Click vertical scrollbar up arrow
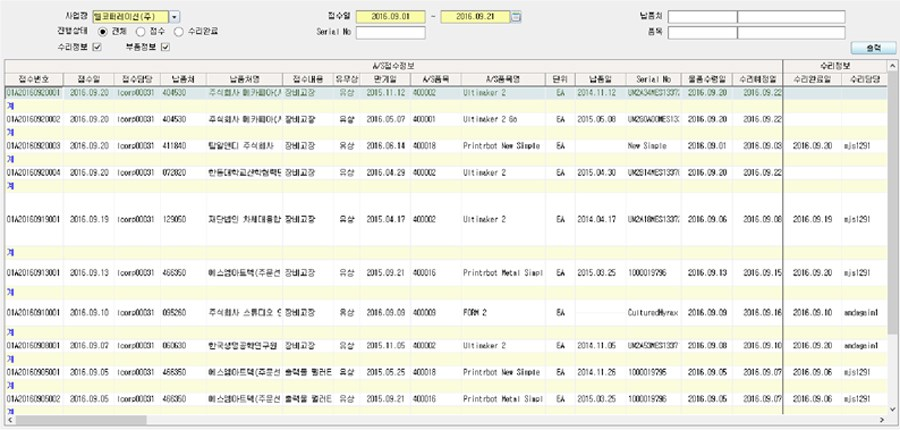Viewport: 900px width, 430px height. pyautogui.click(x=891, y=65)
